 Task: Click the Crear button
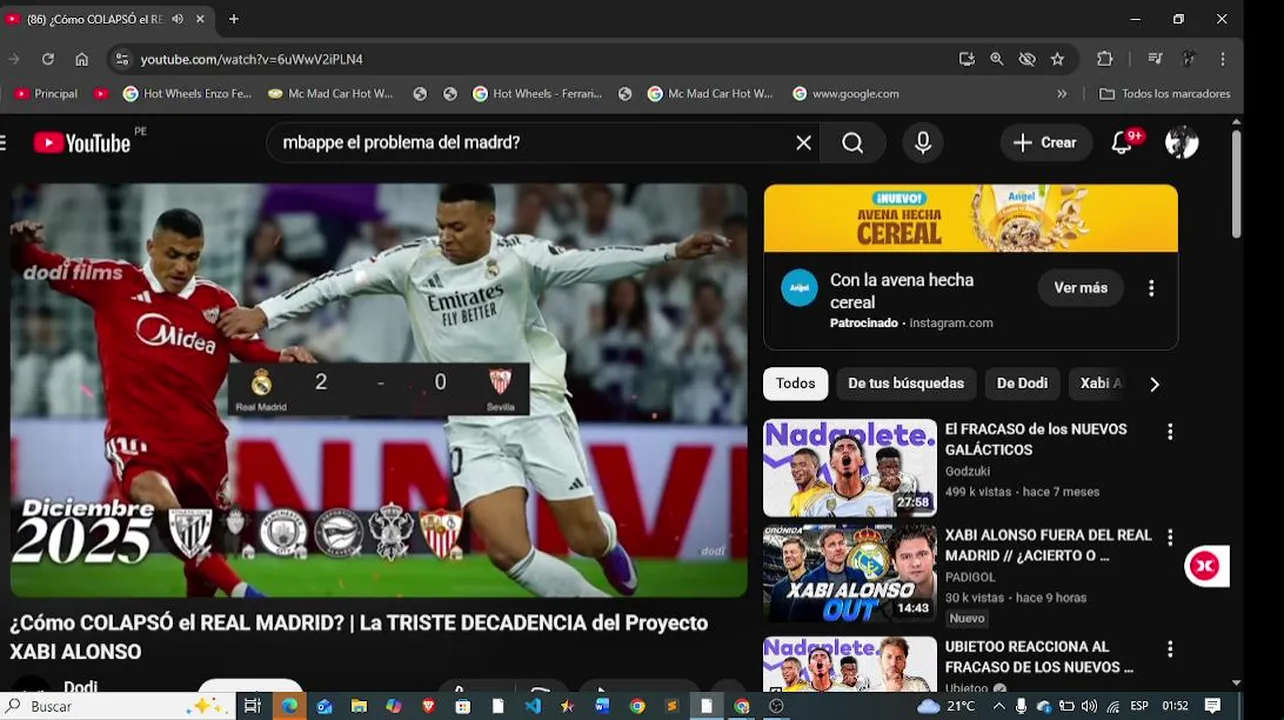click(x=1046, y=143)
